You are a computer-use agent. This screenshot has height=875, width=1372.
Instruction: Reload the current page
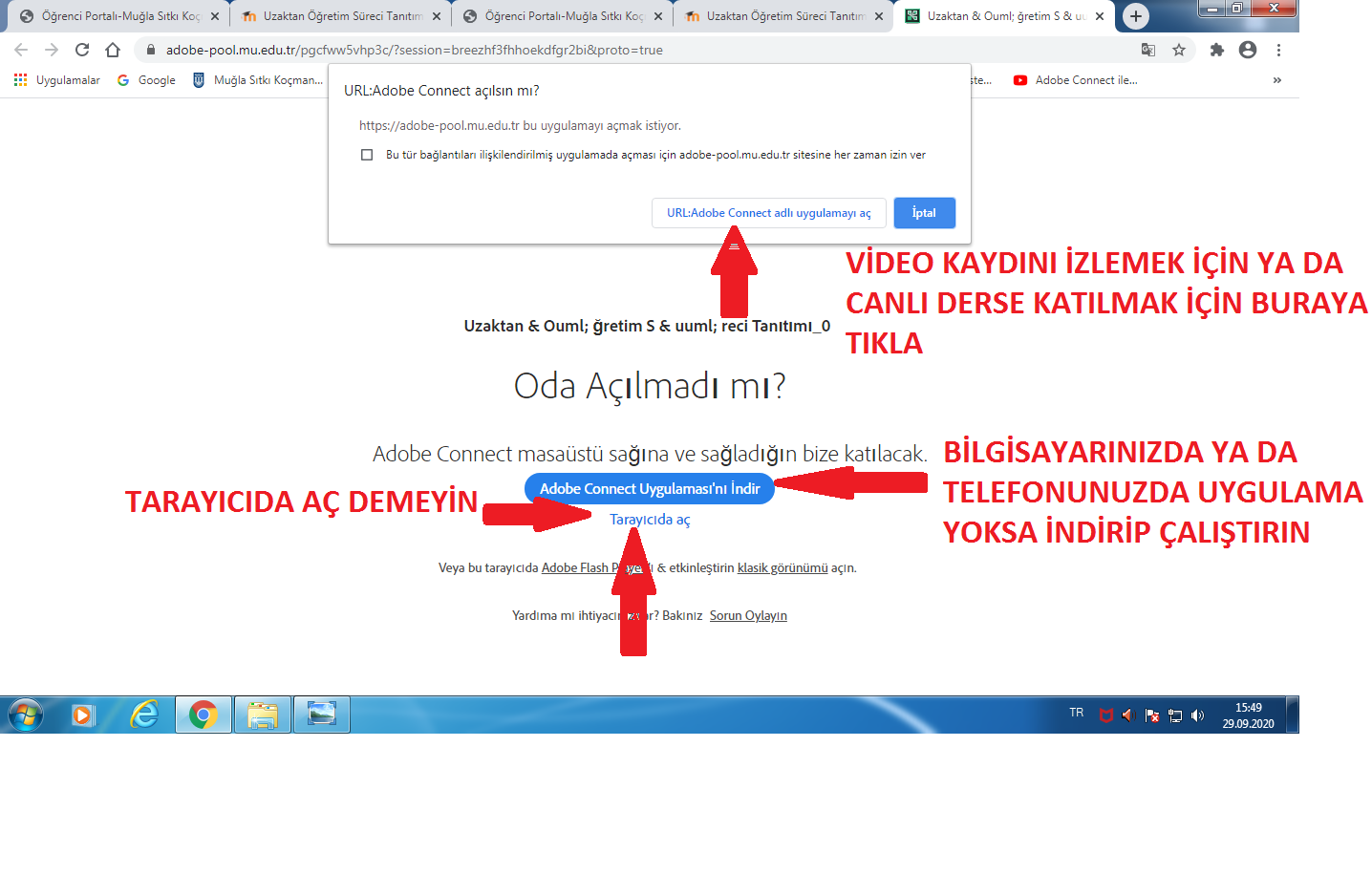tap(82, 50)
